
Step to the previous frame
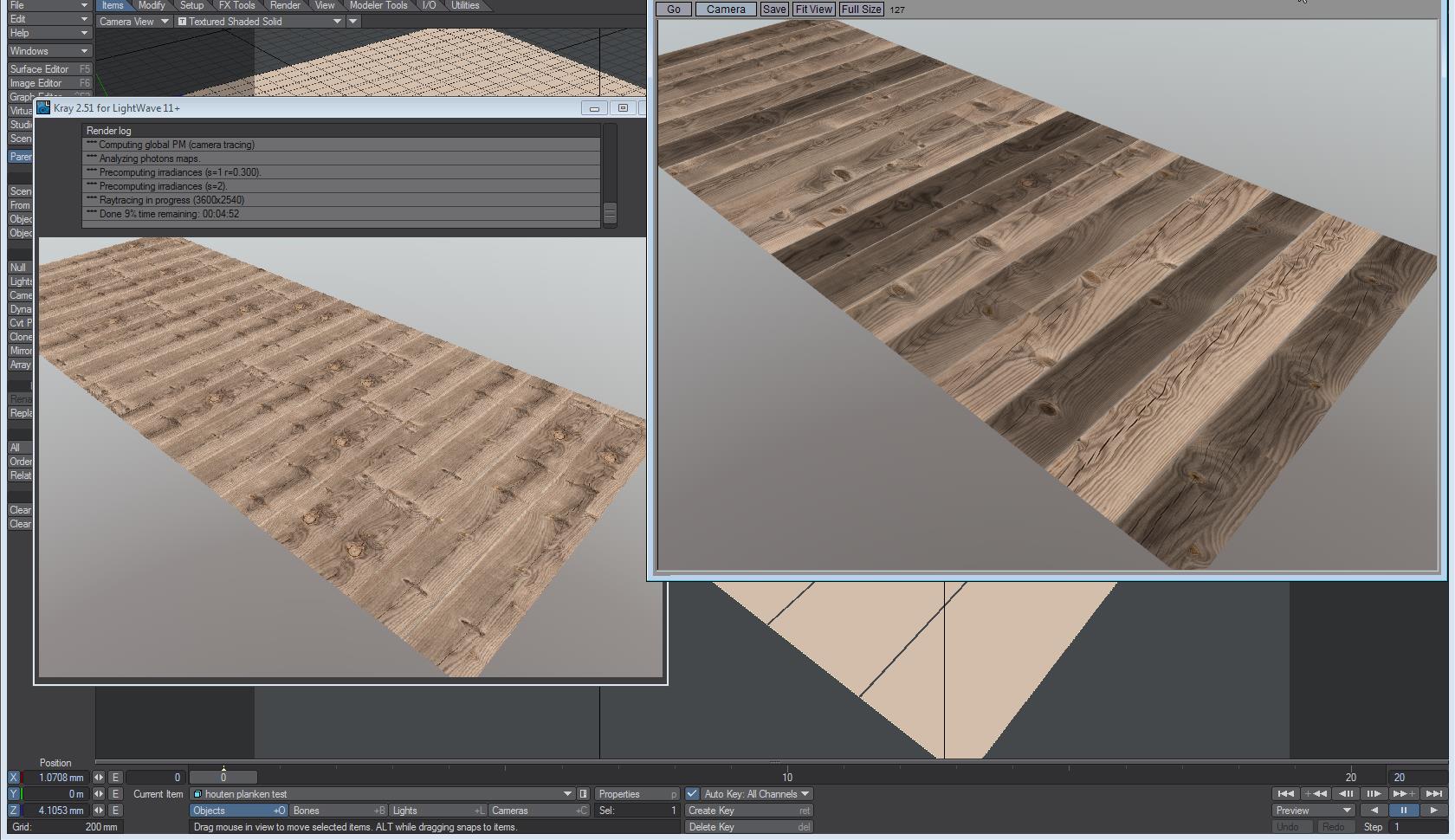[x=1346, y=793]
